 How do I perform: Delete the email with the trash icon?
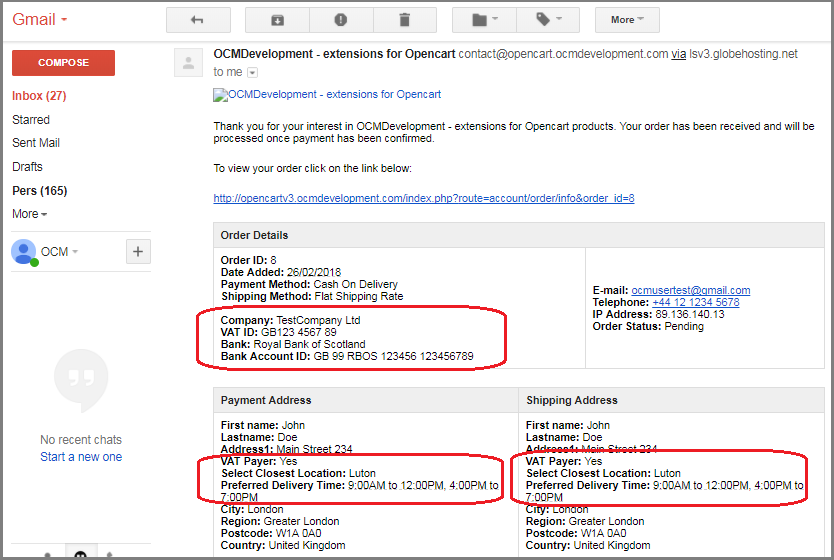point(405,20)
